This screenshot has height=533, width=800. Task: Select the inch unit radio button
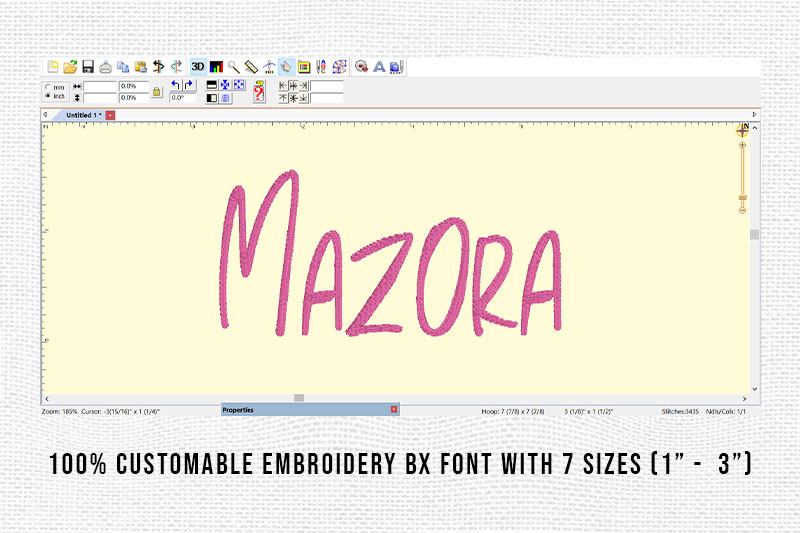click(x=48, y=95)
